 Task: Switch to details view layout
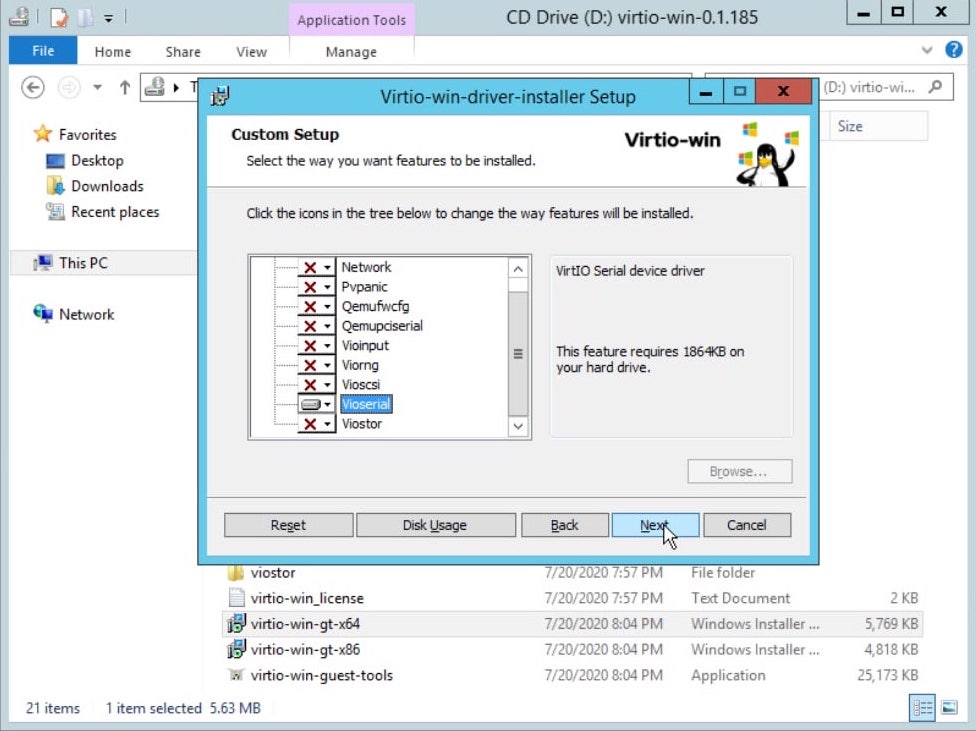(x=922, y=708)
